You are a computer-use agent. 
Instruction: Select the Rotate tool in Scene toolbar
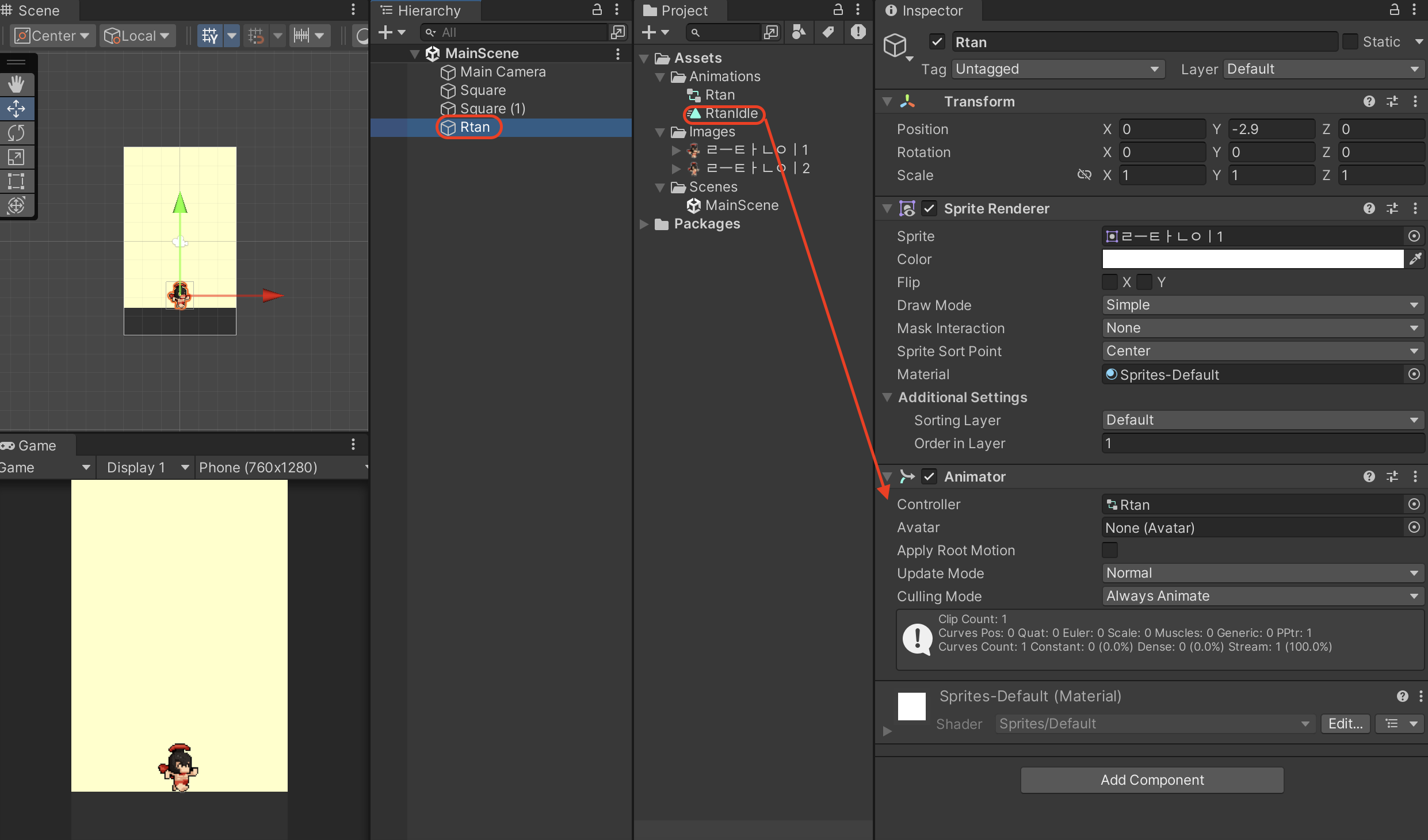[x=16, y=133]
